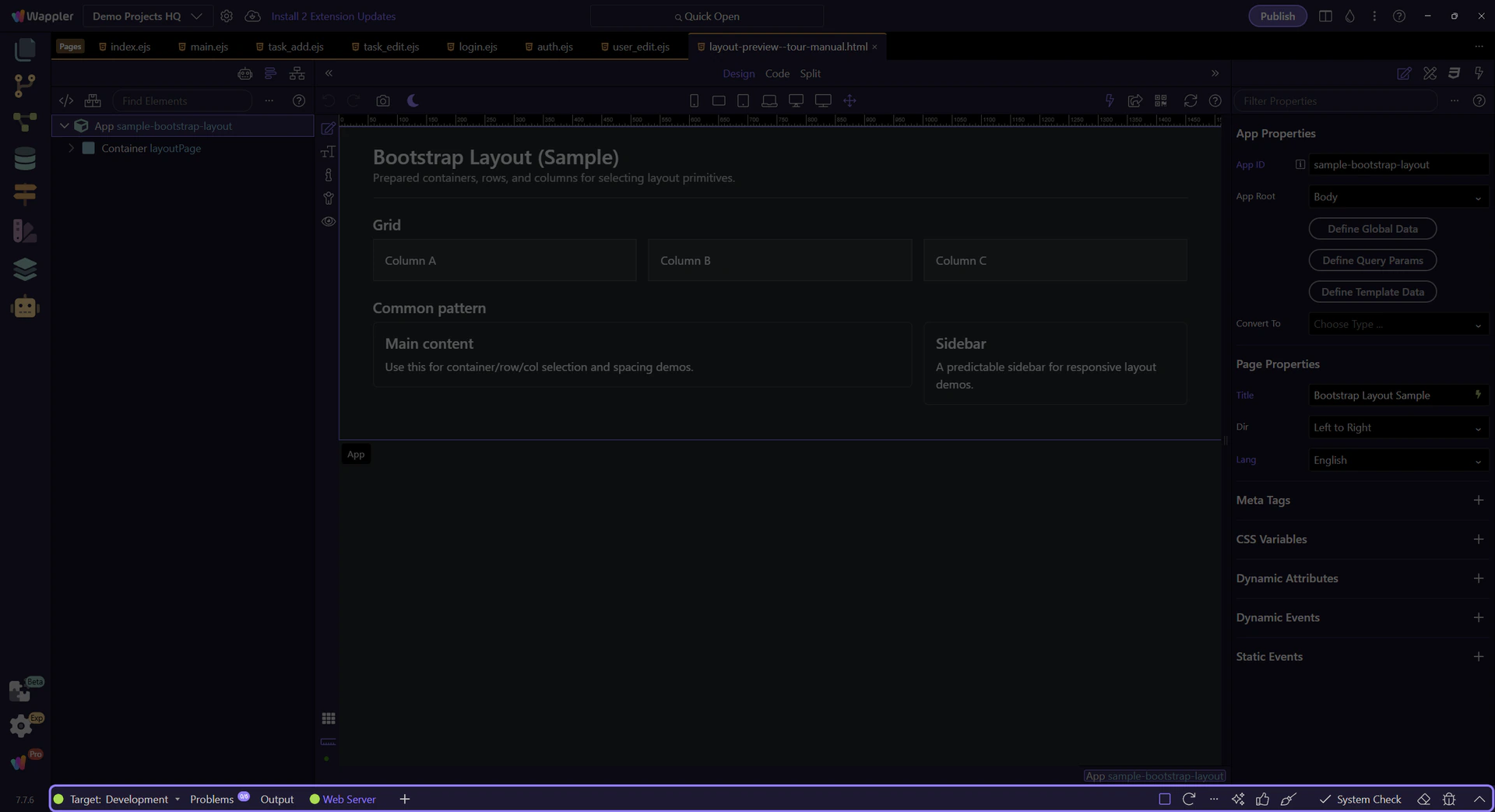Screen dimensions: 1495x812
Task: Open the Lang English dropdown
Action: 1398,460
